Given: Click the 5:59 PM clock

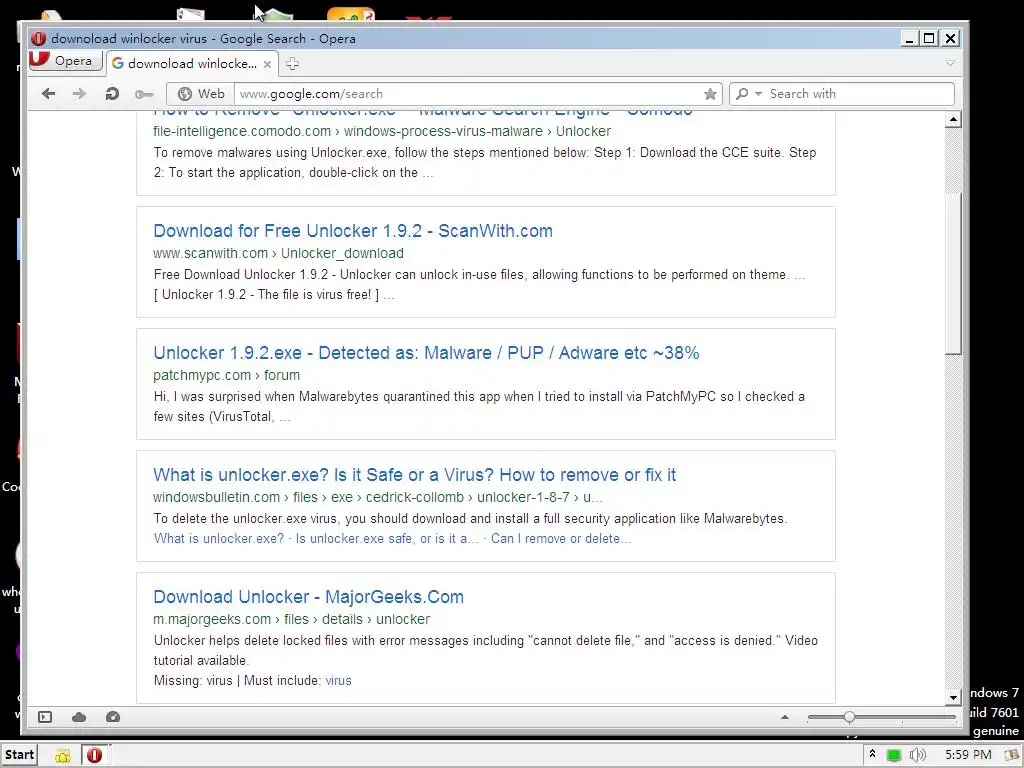Looking at the screenshot, I should [x=968, y=755].
